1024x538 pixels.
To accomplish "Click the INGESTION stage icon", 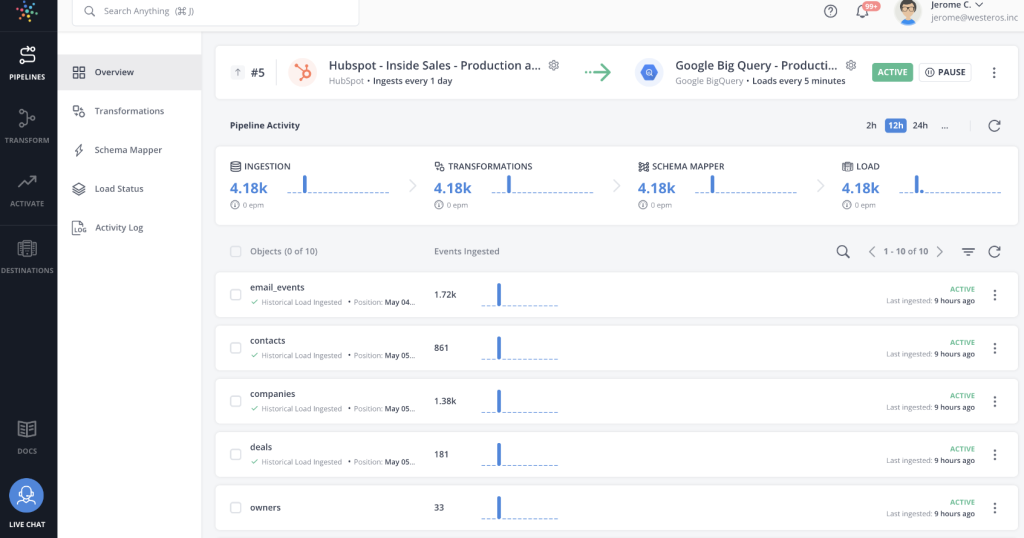I will tap(235, 166).
